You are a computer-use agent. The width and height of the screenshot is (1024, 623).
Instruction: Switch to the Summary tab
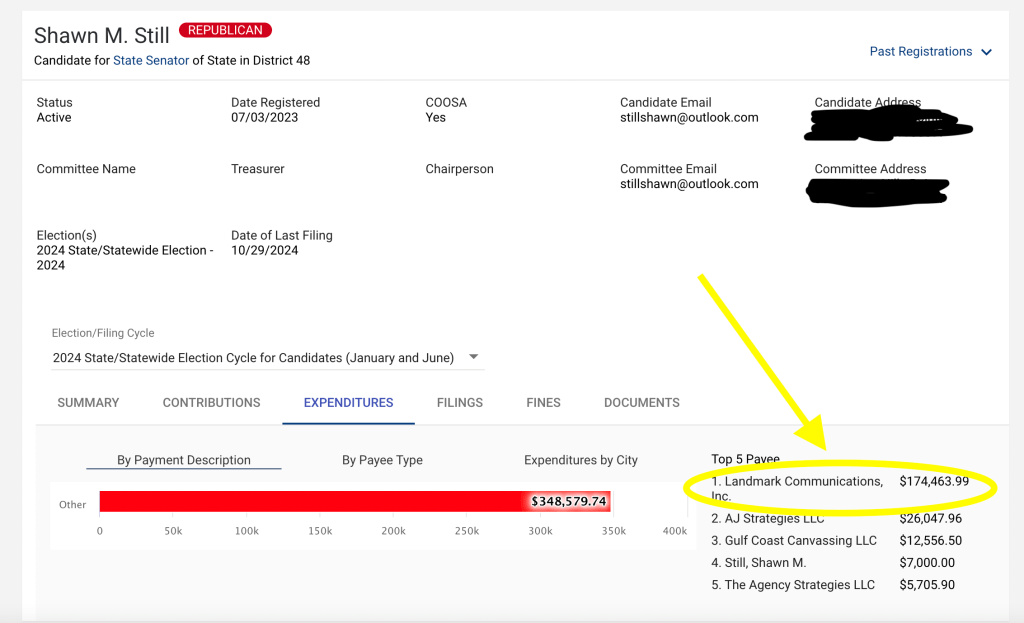click(x=88, y=403)
